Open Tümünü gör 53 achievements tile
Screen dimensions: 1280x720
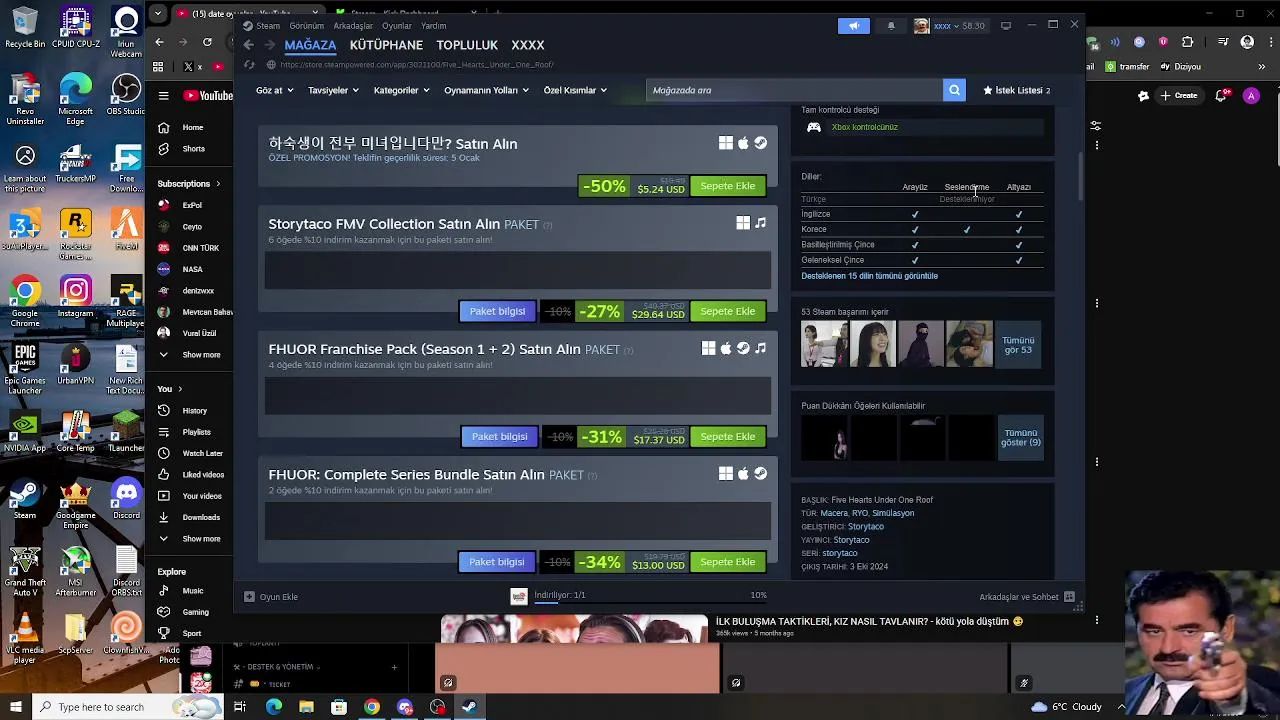(x=1019, y=345)
